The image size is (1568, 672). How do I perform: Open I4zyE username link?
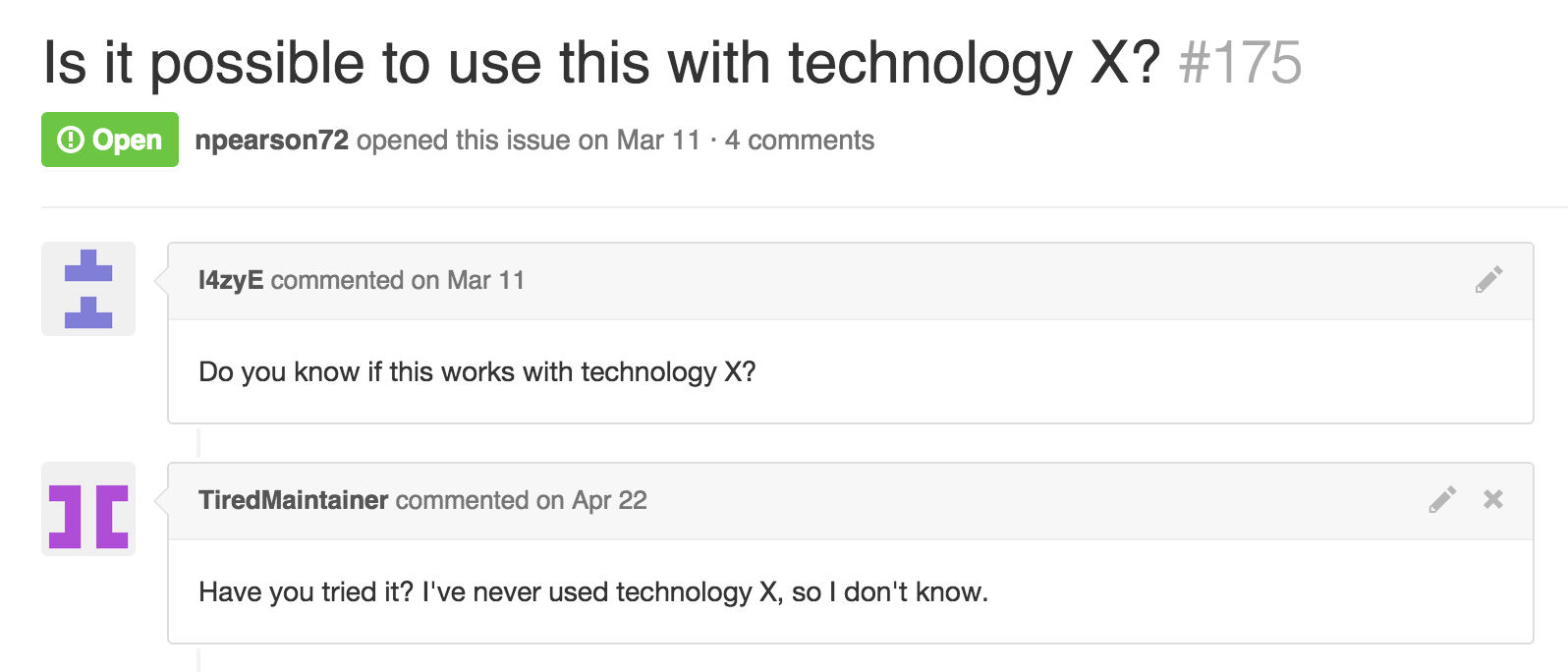pos(231,280)
